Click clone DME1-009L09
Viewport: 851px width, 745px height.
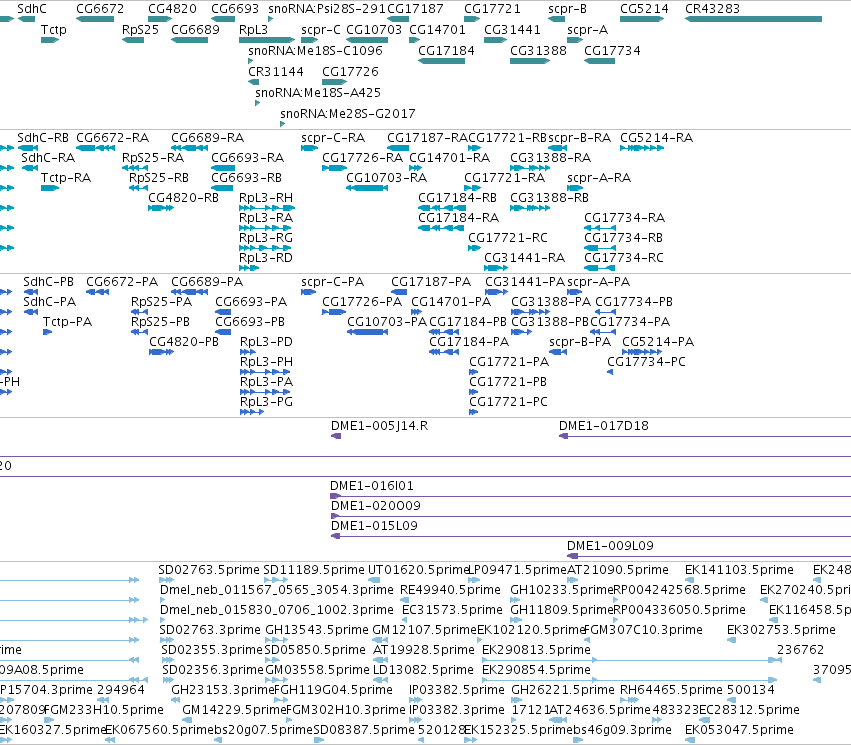pyautogui.click(x=610, y=546)
